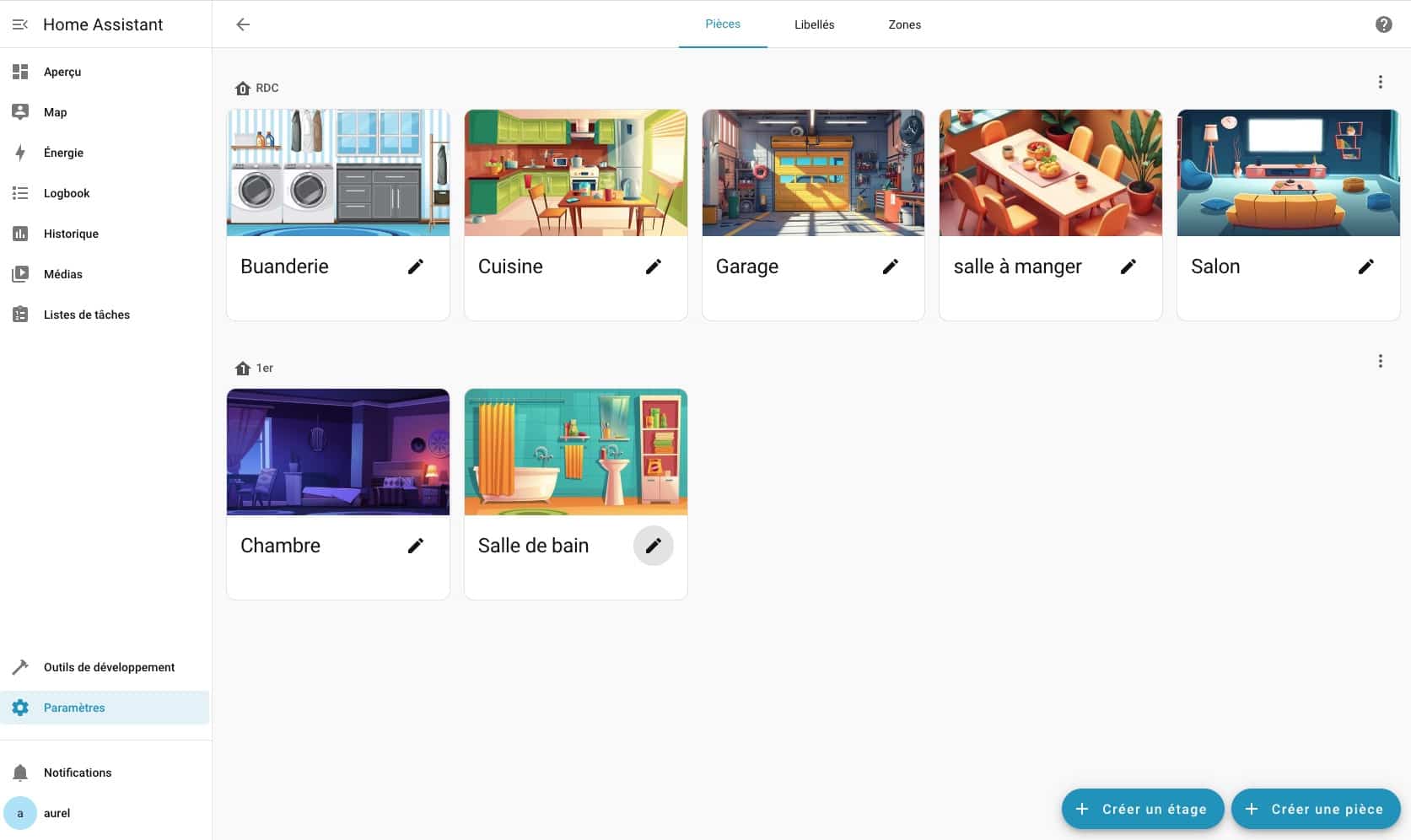Click the Outils de développement hammer icon
This screenshot has width=1411, height=840.
pos(20,667)
